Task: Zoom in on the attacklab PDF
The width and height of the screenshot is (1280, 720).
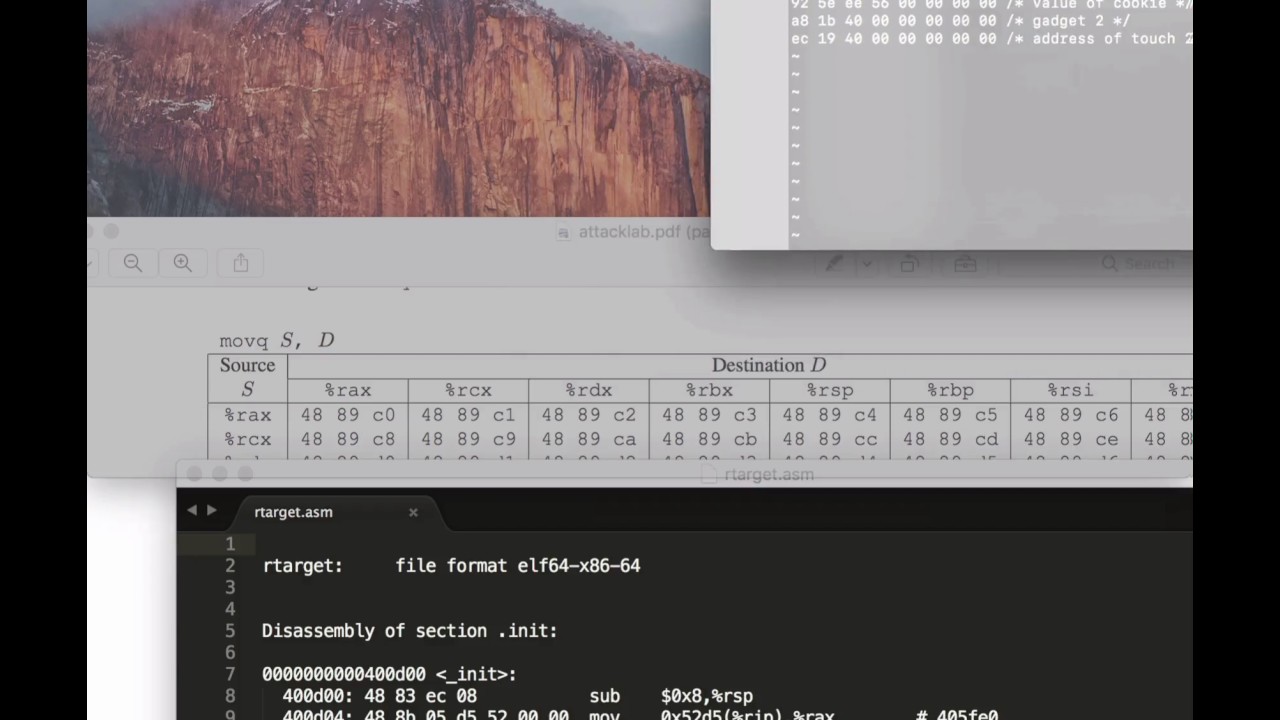Action: click(x=183, y=263)
